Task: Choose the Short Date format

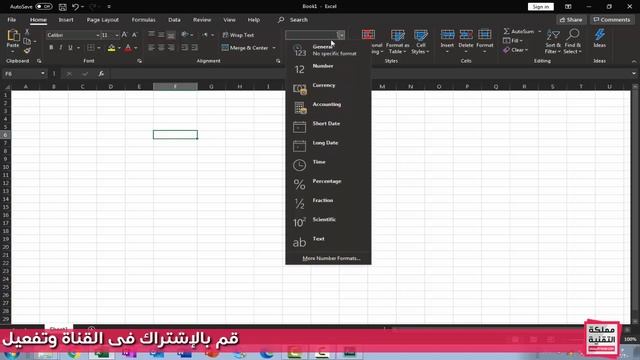Action: tap(328, 127)
